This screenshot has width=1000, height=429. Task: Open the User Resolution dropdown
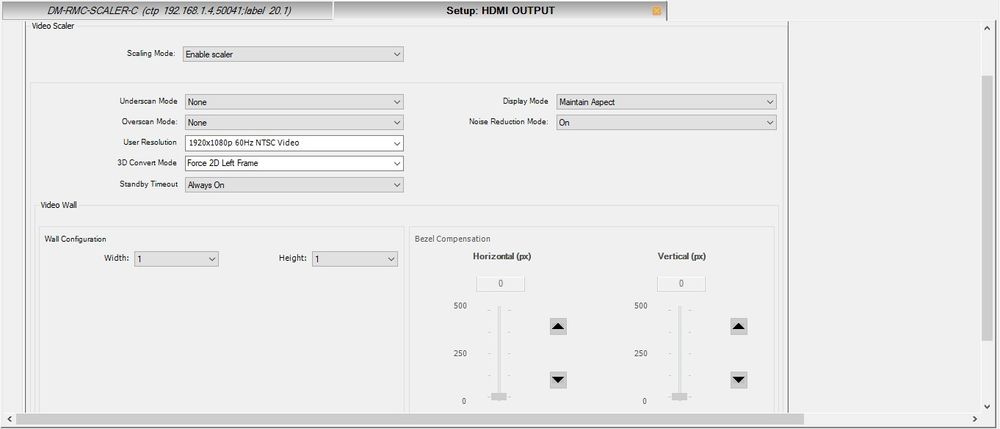pos(294,143)
